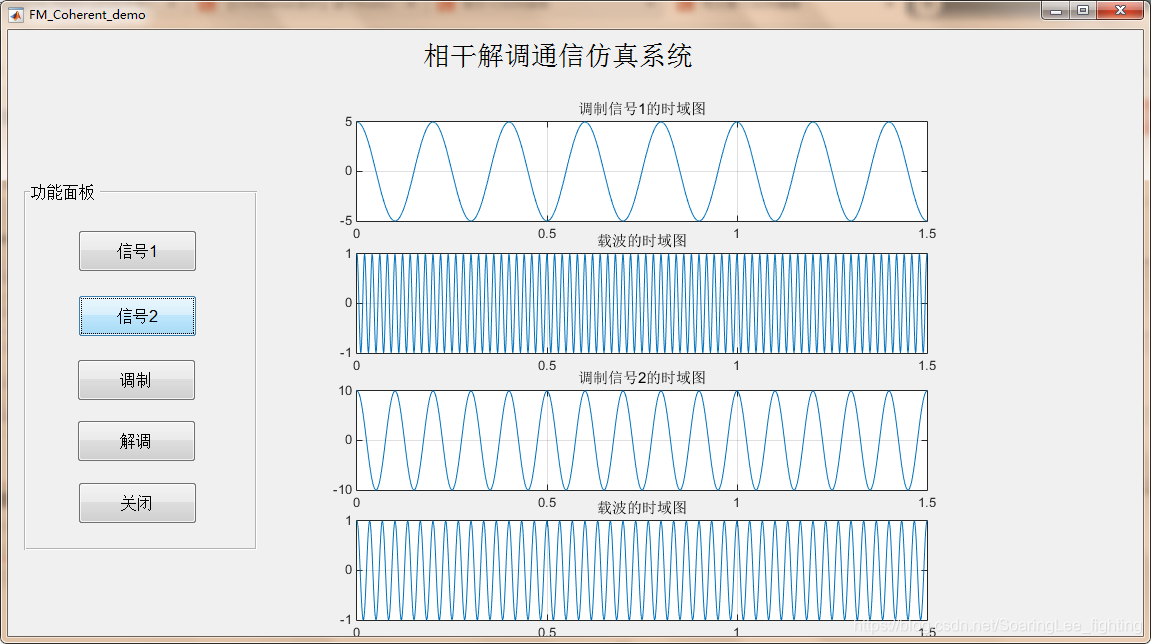
Task: Click inside the bottom 载波的时域图 plot
Action: pos(640,570)
